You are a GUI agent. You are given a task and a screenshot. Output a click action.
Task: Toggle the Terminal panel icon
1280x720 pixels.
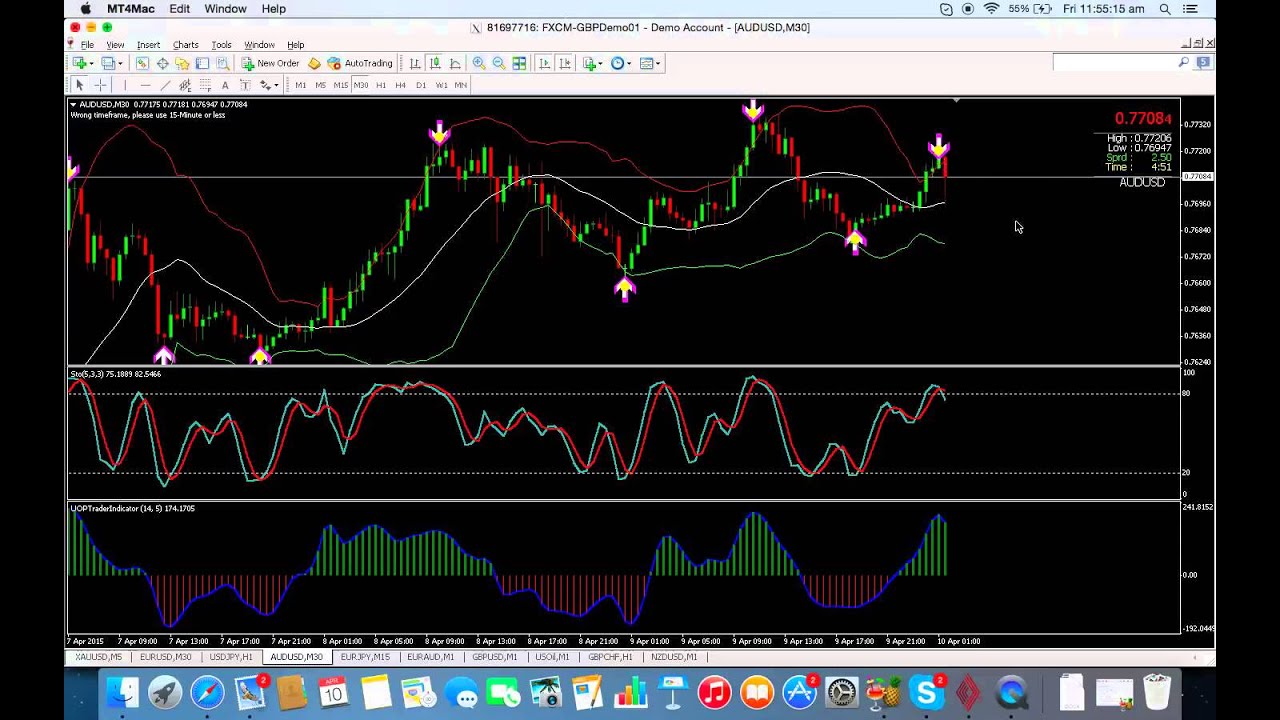point(202,63)
